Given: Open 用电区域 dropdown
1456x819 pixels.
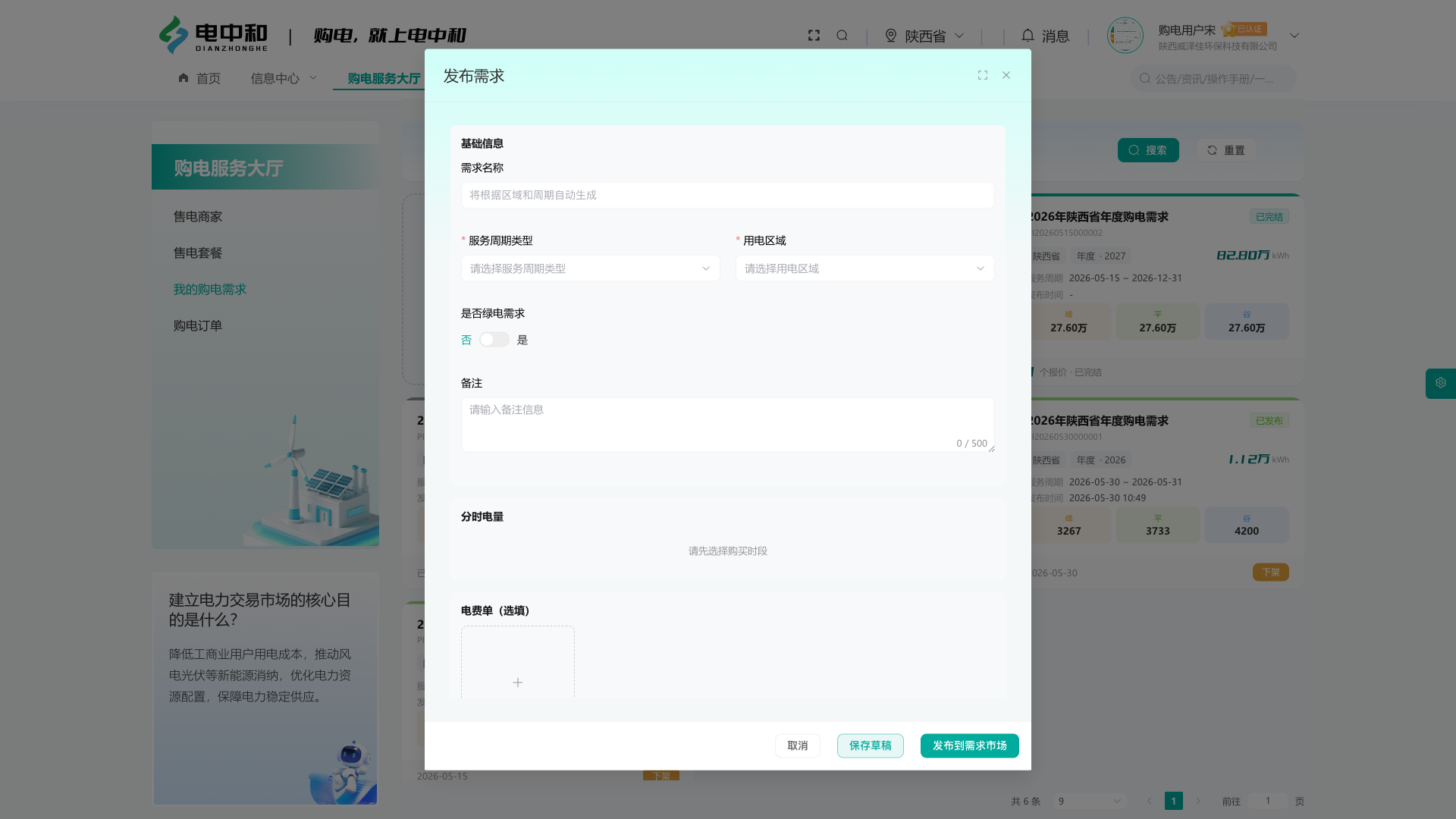Looking at the screenshot, I should [x=864, y=268].
